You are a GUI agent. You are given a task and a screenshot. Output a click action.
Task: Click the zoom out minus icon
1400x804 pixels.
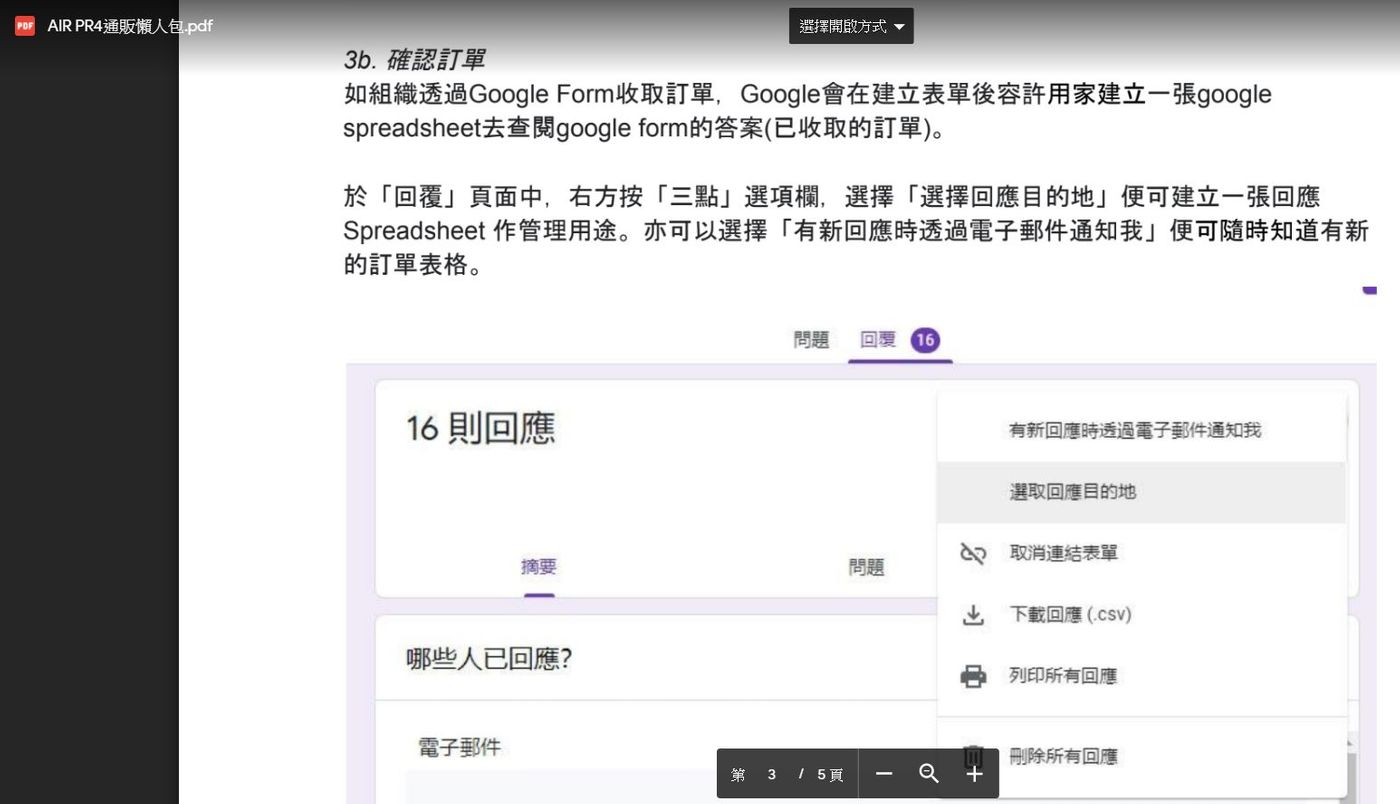[884, 774]
